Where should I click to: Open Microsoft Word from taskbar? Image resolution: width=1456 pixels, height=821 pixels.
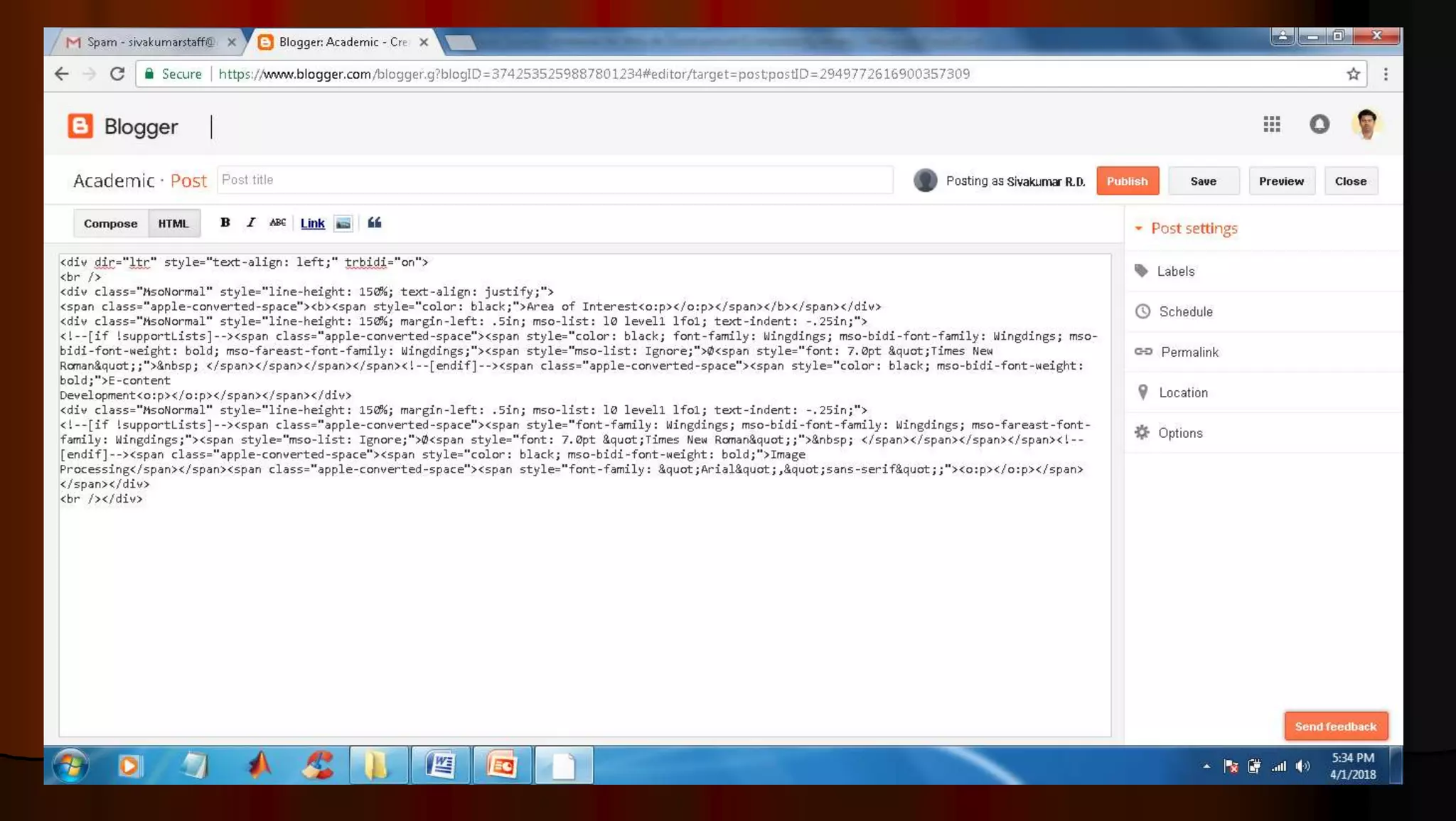[440, 766]
